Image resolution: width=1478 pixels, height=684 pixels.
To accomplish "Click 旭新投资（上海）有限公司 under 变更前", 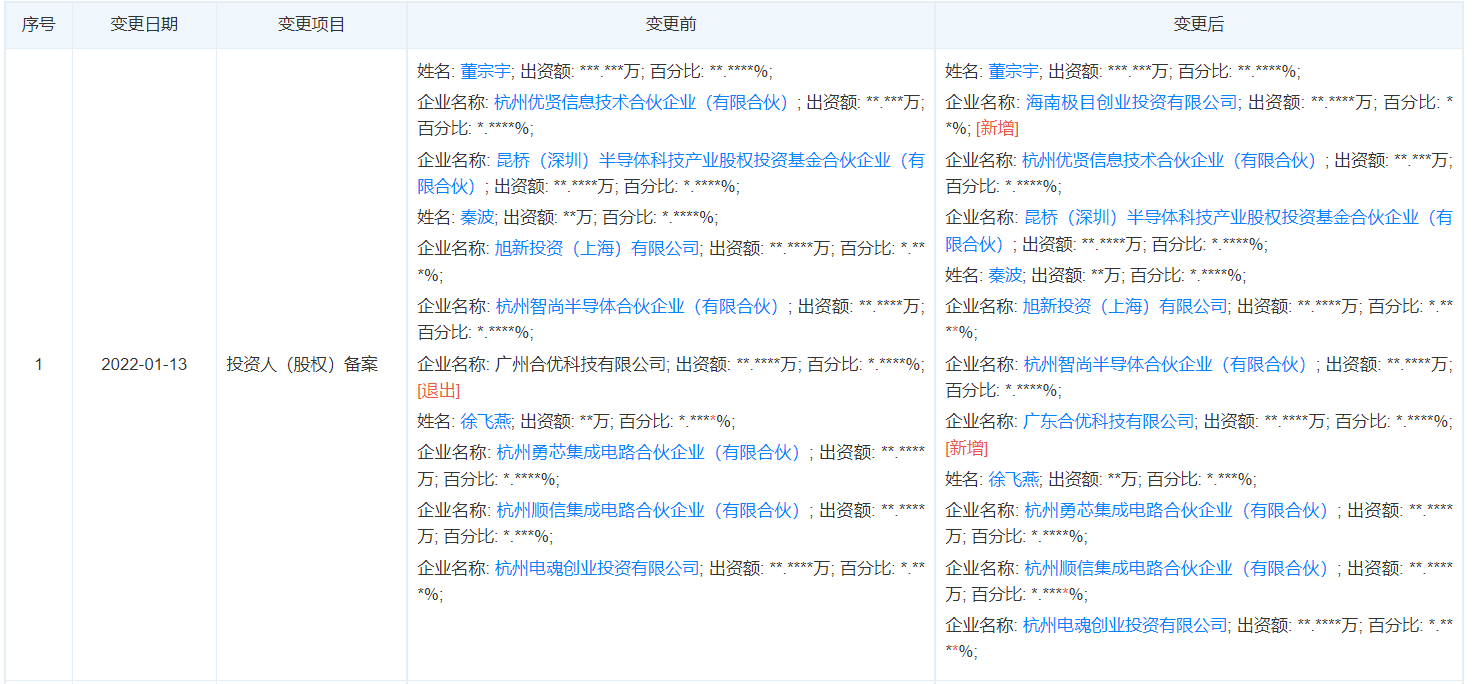I will coord(597,248).
